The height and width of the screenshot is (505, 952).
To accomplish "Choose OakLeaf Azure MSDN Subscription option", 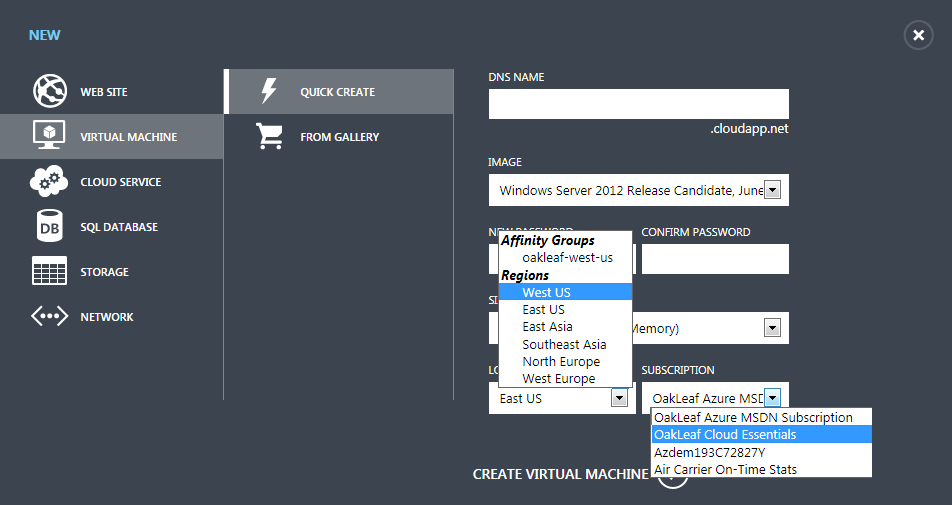I will pos(761,417).
